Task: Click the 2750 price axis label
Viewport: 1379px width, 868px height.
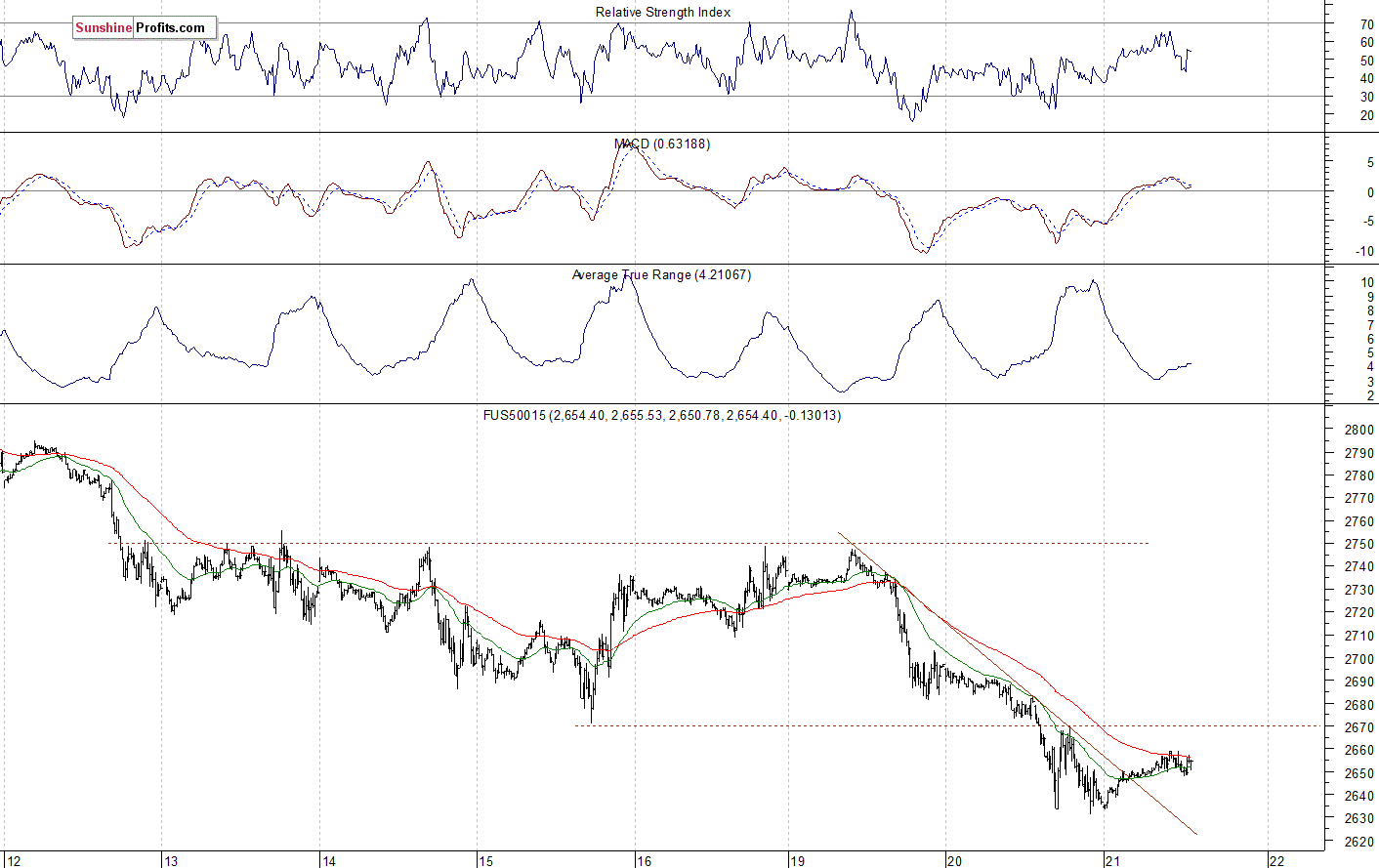Action: pos(1359,544)
